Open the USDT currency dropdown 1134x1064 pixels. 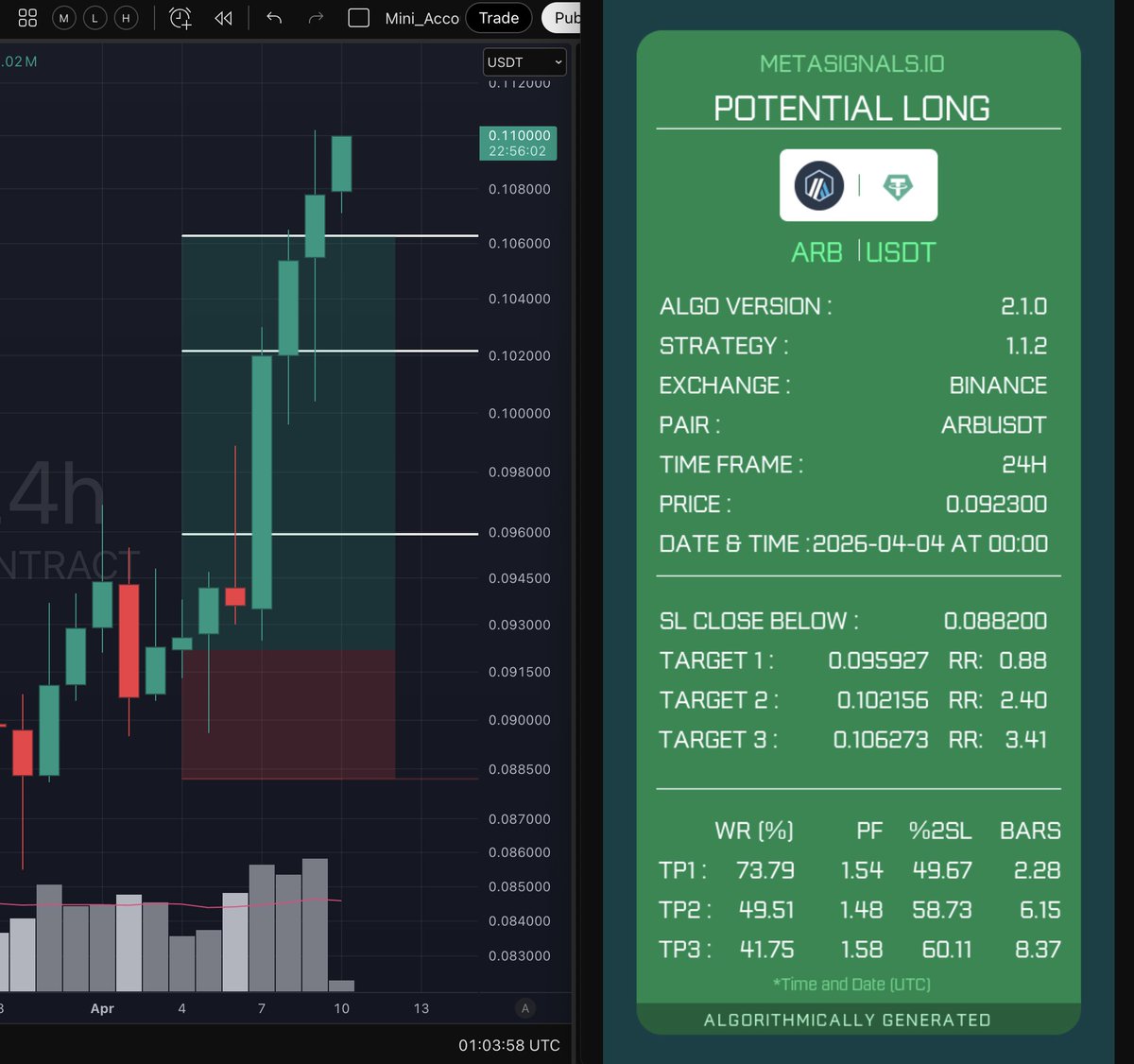[524, 62]
